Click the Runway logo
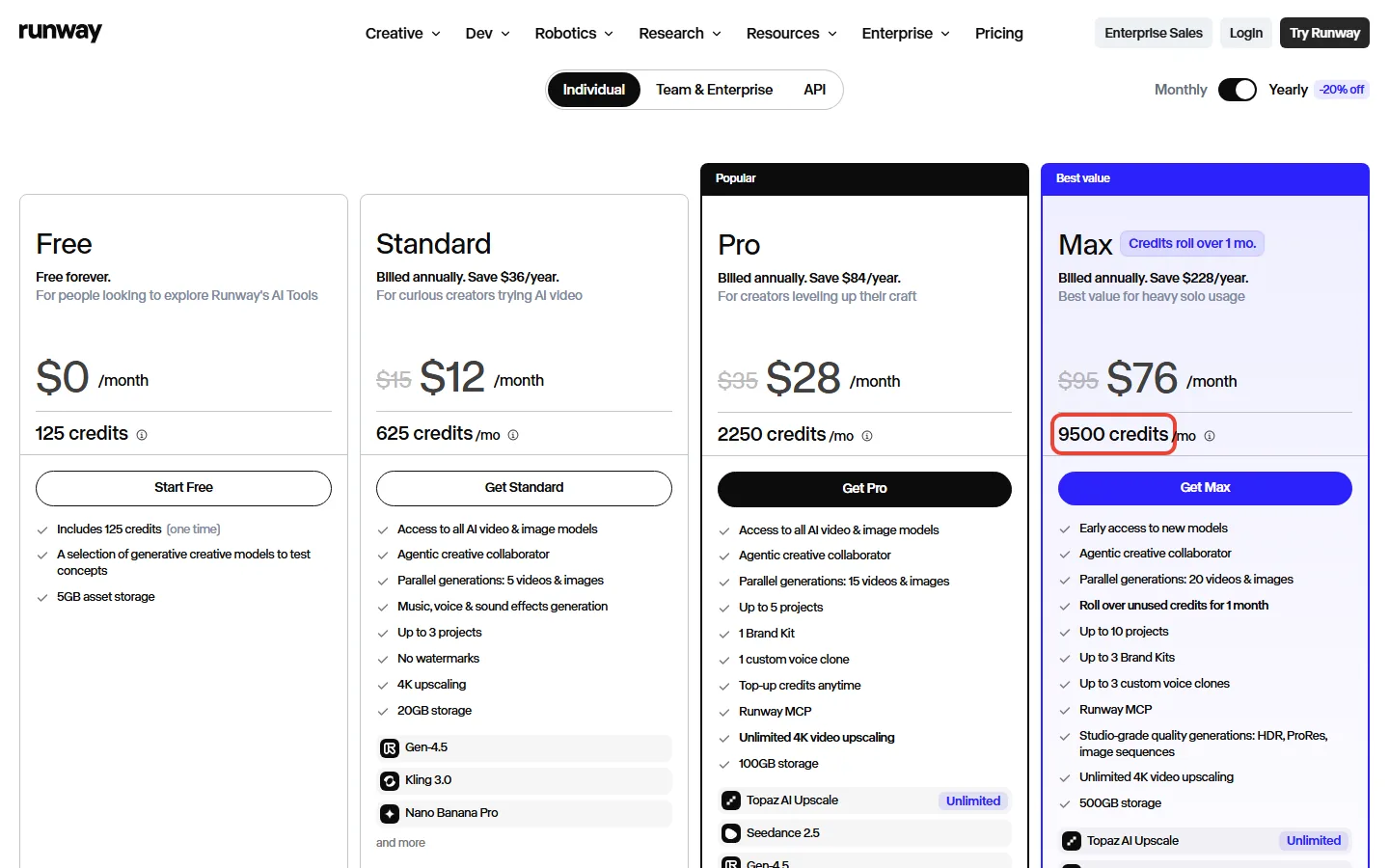Viewport: 1389px width, 868px height. click(x=60, y=32)
